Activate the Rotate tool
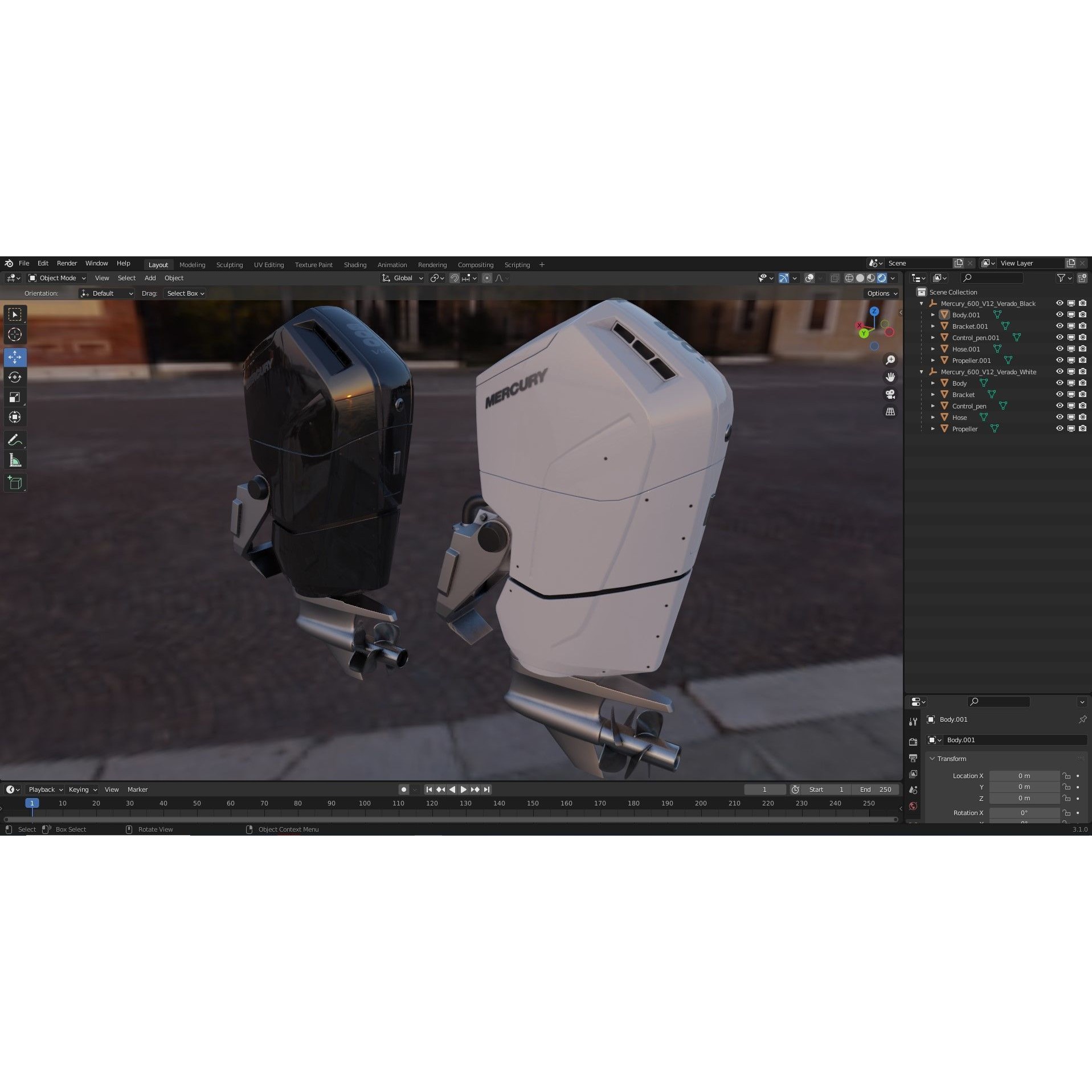This screenshot has height=1092, width=1092. pyautogui.click(x=15, y=377)
